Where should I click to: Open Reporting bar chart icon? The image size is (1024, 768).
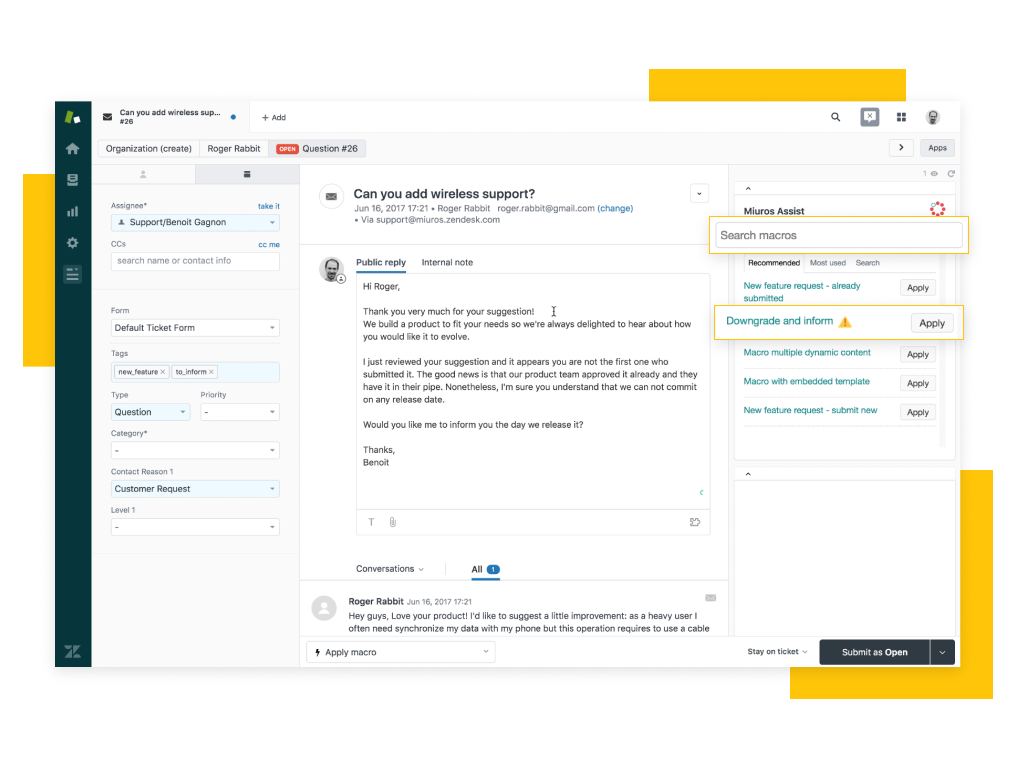[72, 211]
